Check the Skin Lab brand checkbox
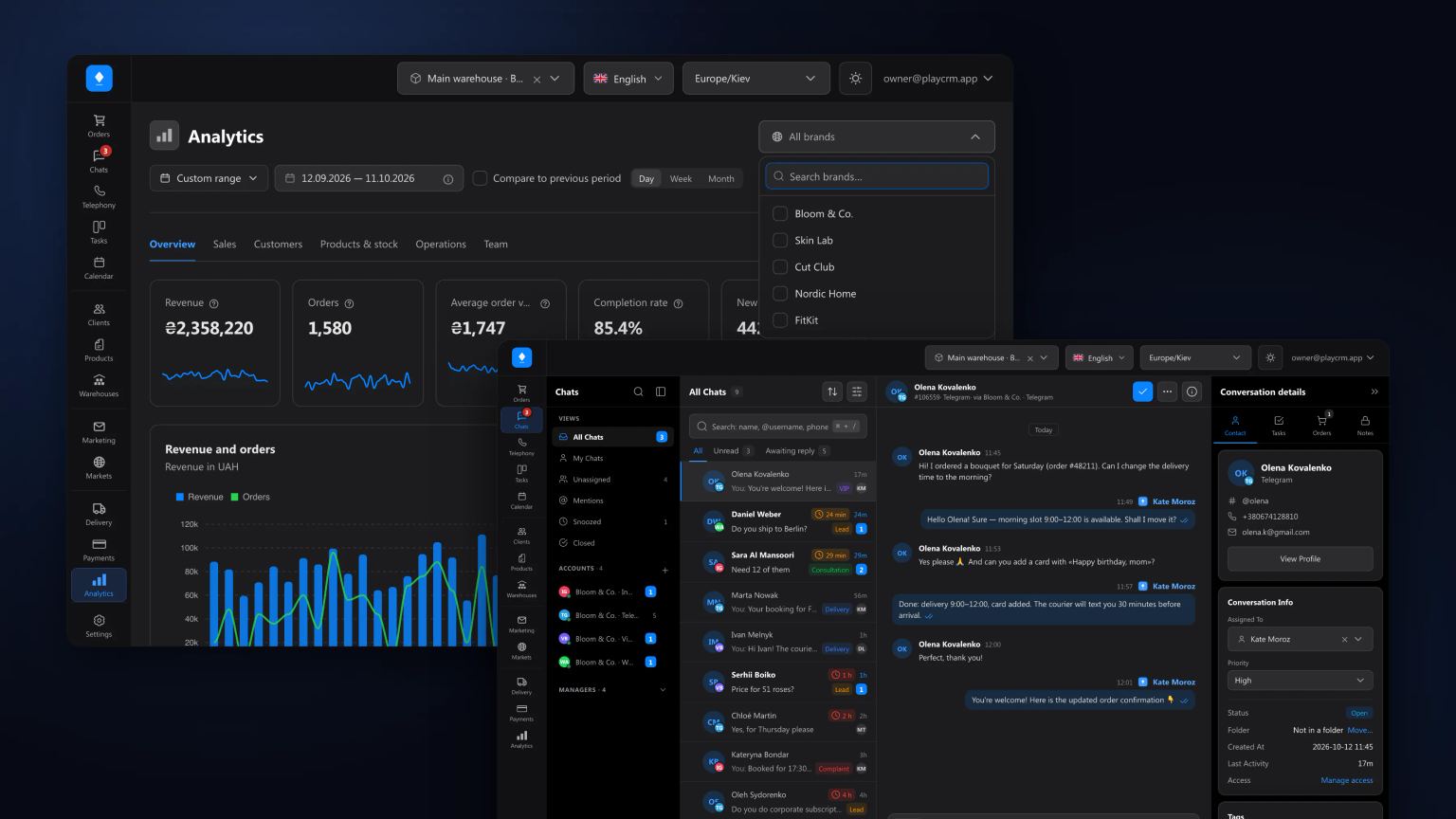1456x819 pixels. 780,241
